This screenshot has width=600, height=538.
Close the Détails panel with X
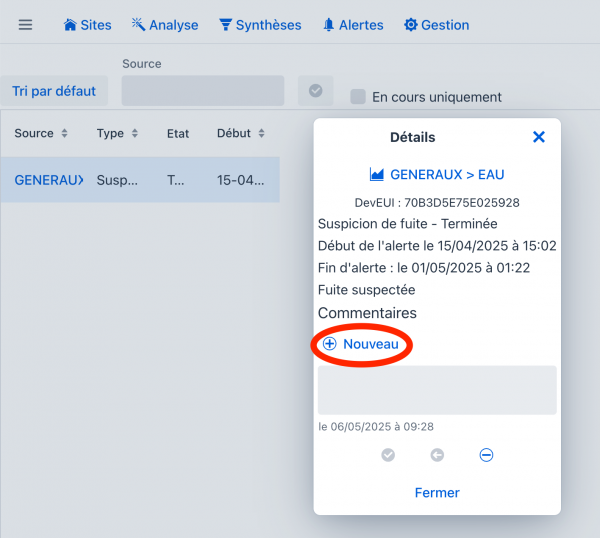(539, 137)
